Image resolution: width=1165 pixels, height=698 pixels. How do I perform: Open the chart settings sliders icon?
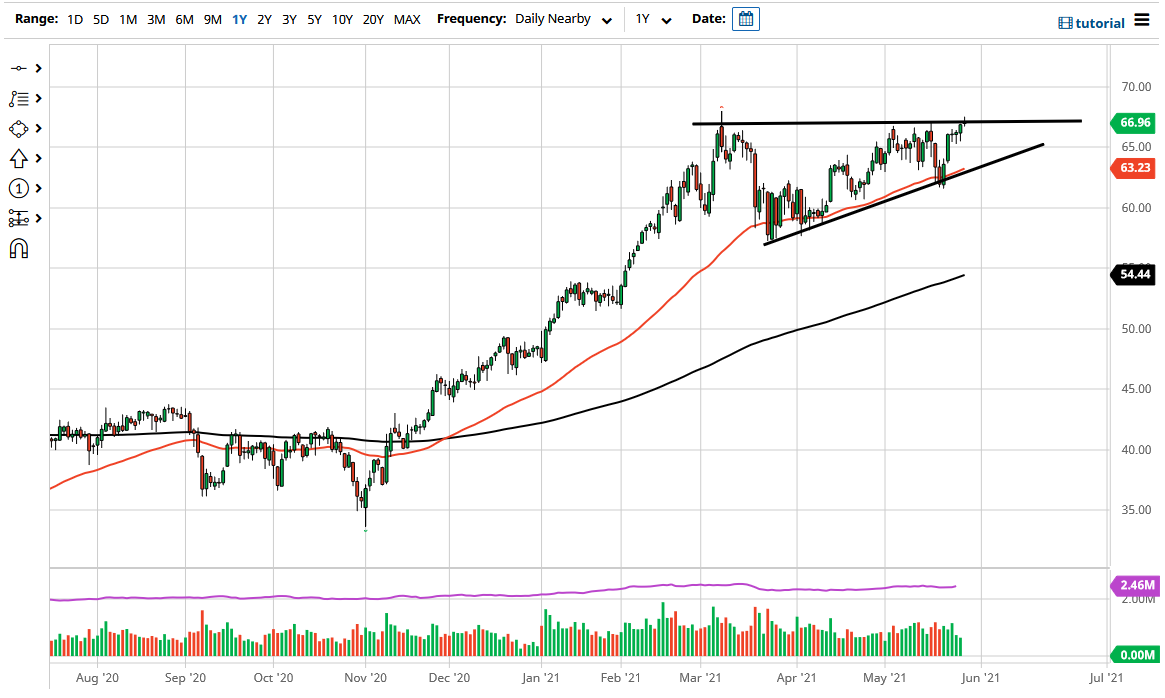tap(20, 218)
